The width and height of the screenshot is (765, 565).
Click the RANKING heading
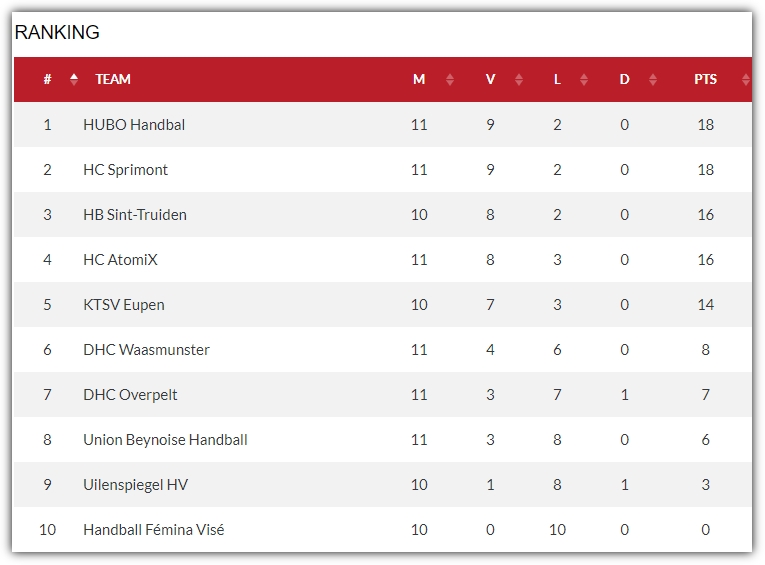click(57, 32)
